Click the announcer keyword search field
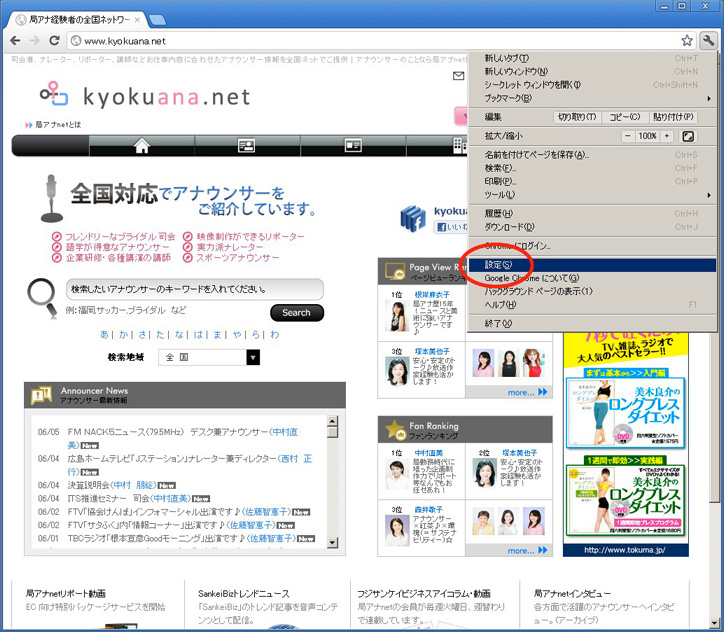The height and width of the screenshot is (632, 724). click(194, 289)
